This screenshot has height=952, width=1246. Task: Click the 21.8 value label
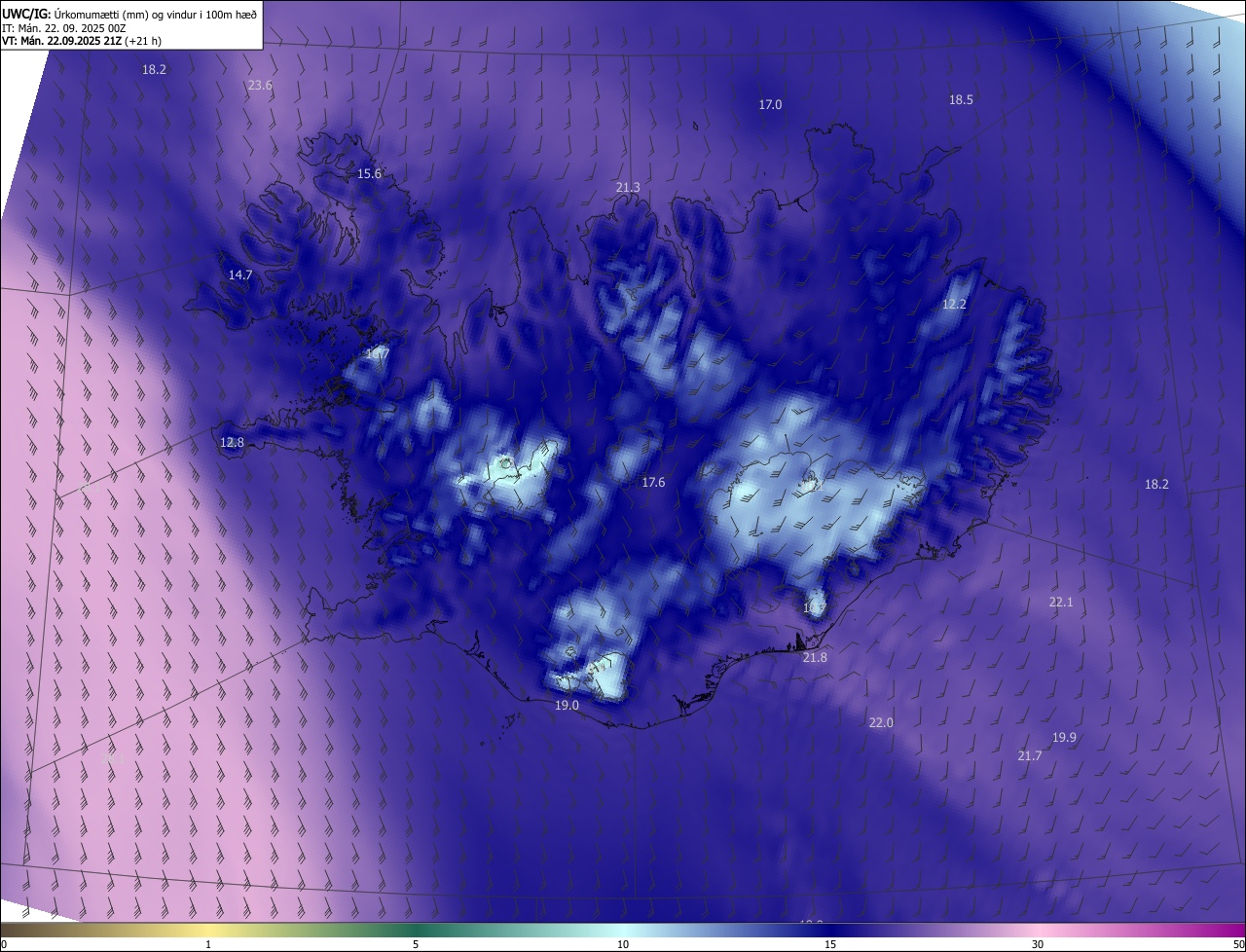tap(815, 658)
